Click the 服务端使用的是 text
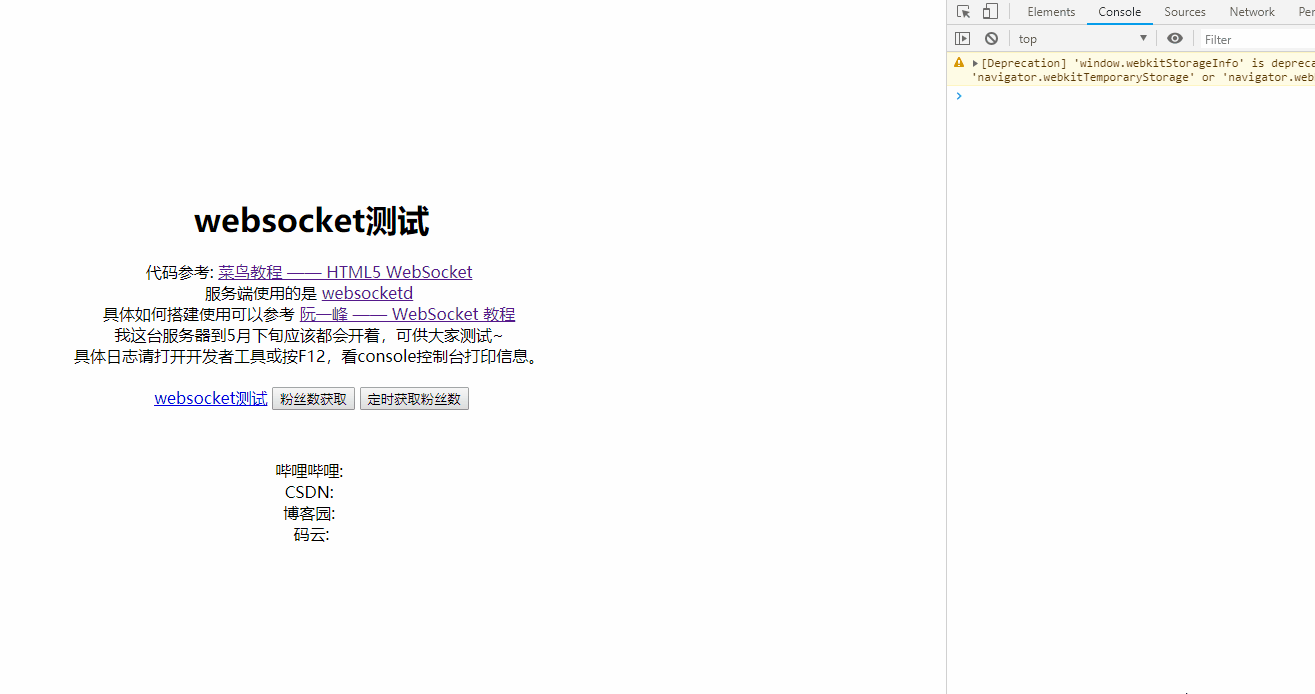 (x=261, y=293)
